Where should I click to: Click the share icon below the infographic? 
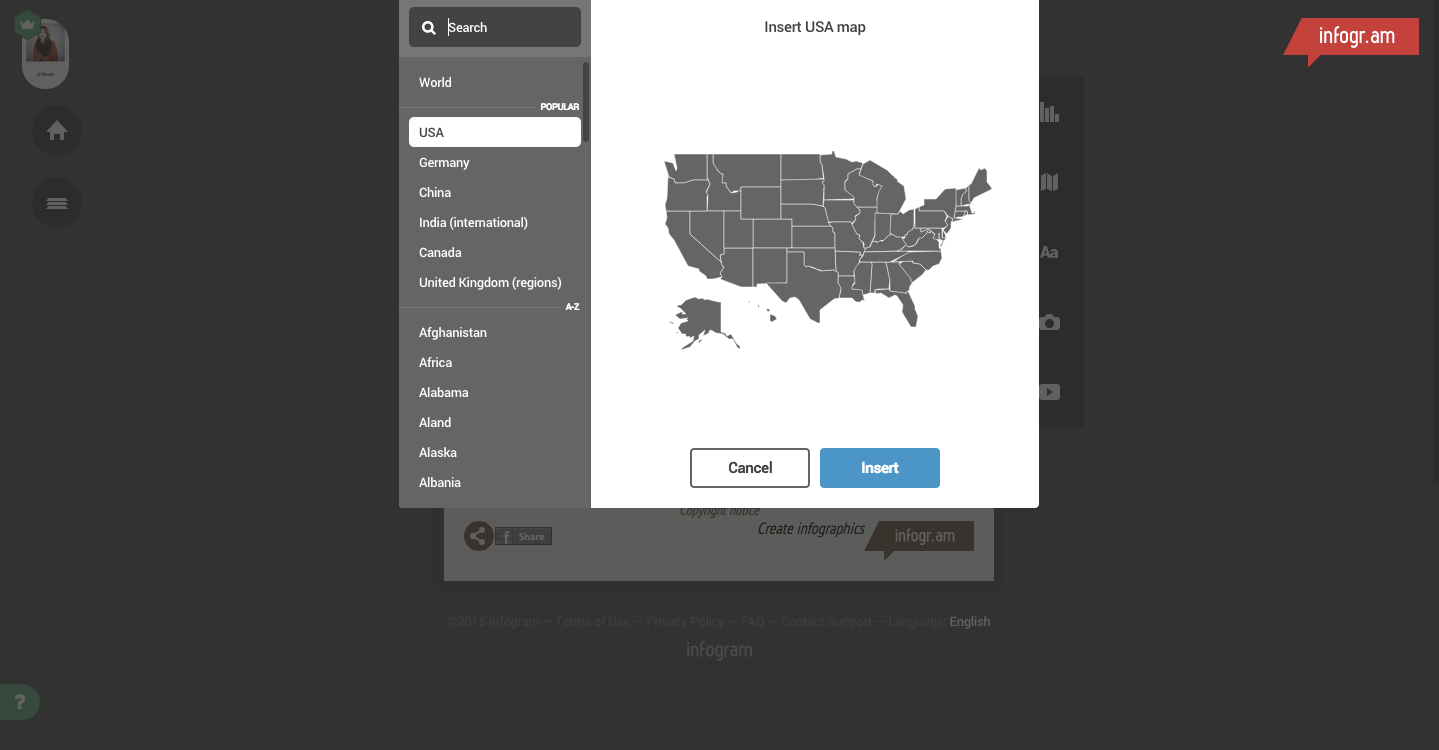coord(478,536)
